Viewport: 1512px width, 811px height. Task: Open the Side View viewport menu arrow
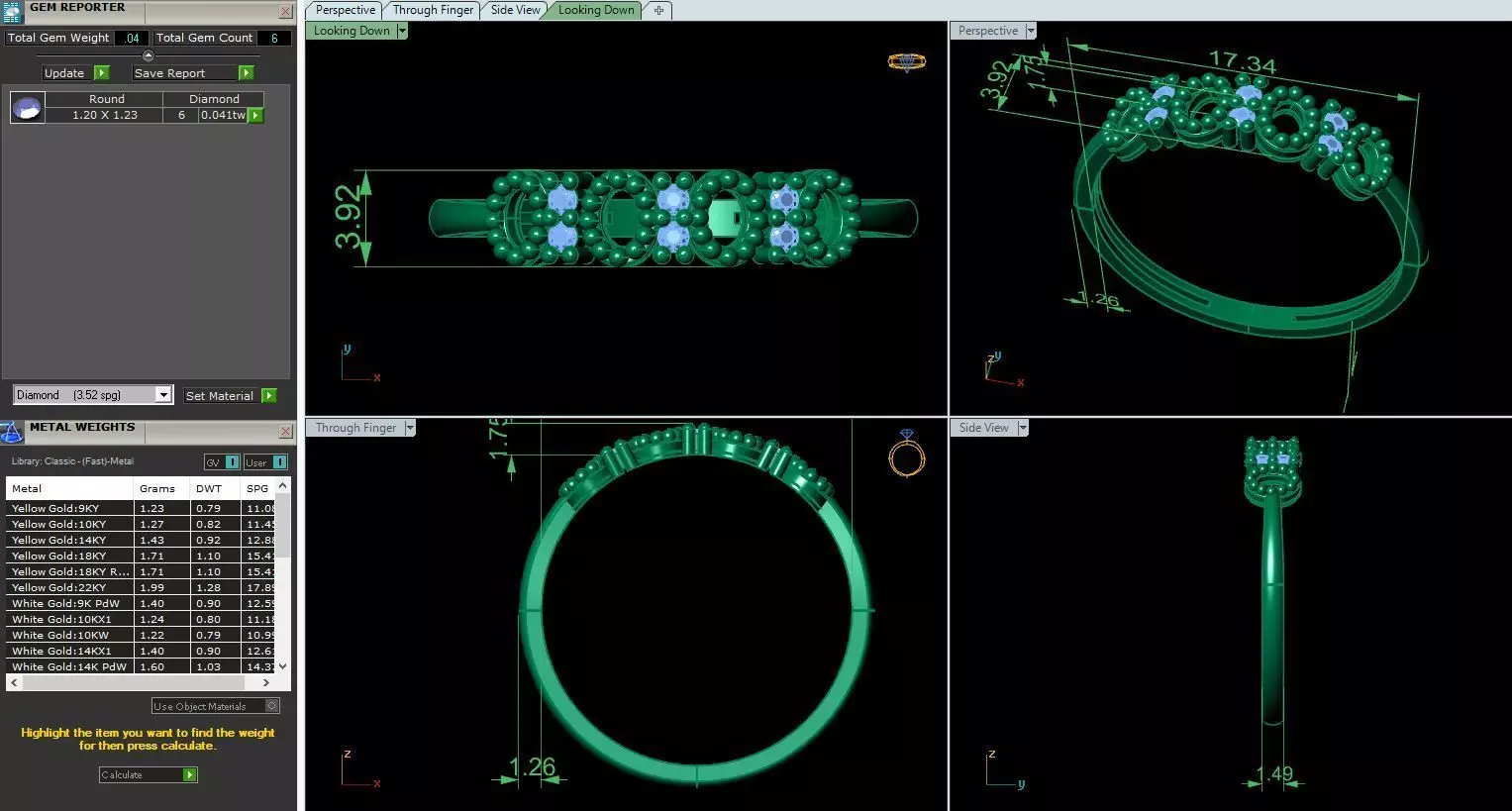(1023, 428)
